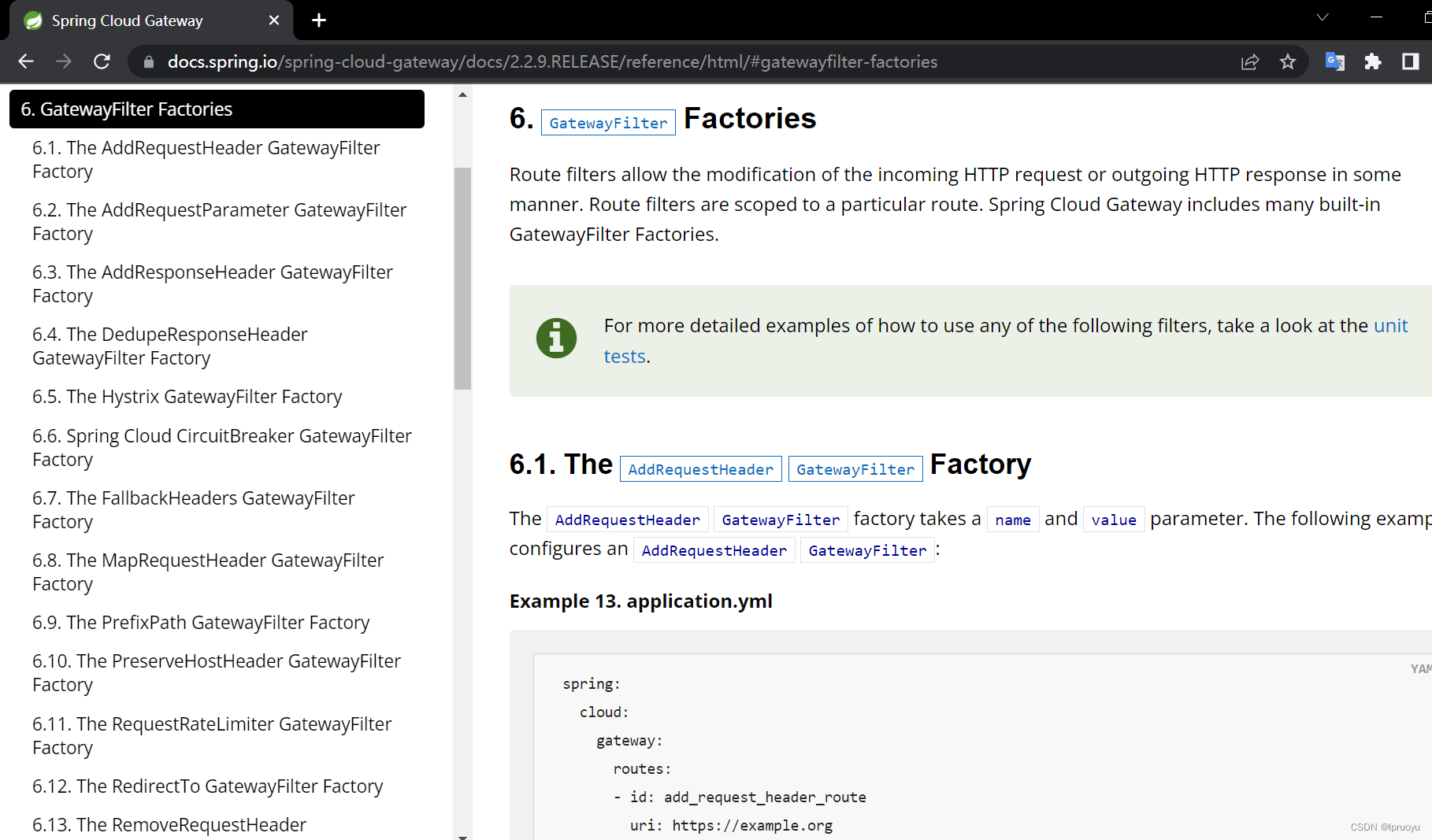The width and height of the screenshot is (1432, 840).
Task: View site security lock information
Action: point(148,61)
